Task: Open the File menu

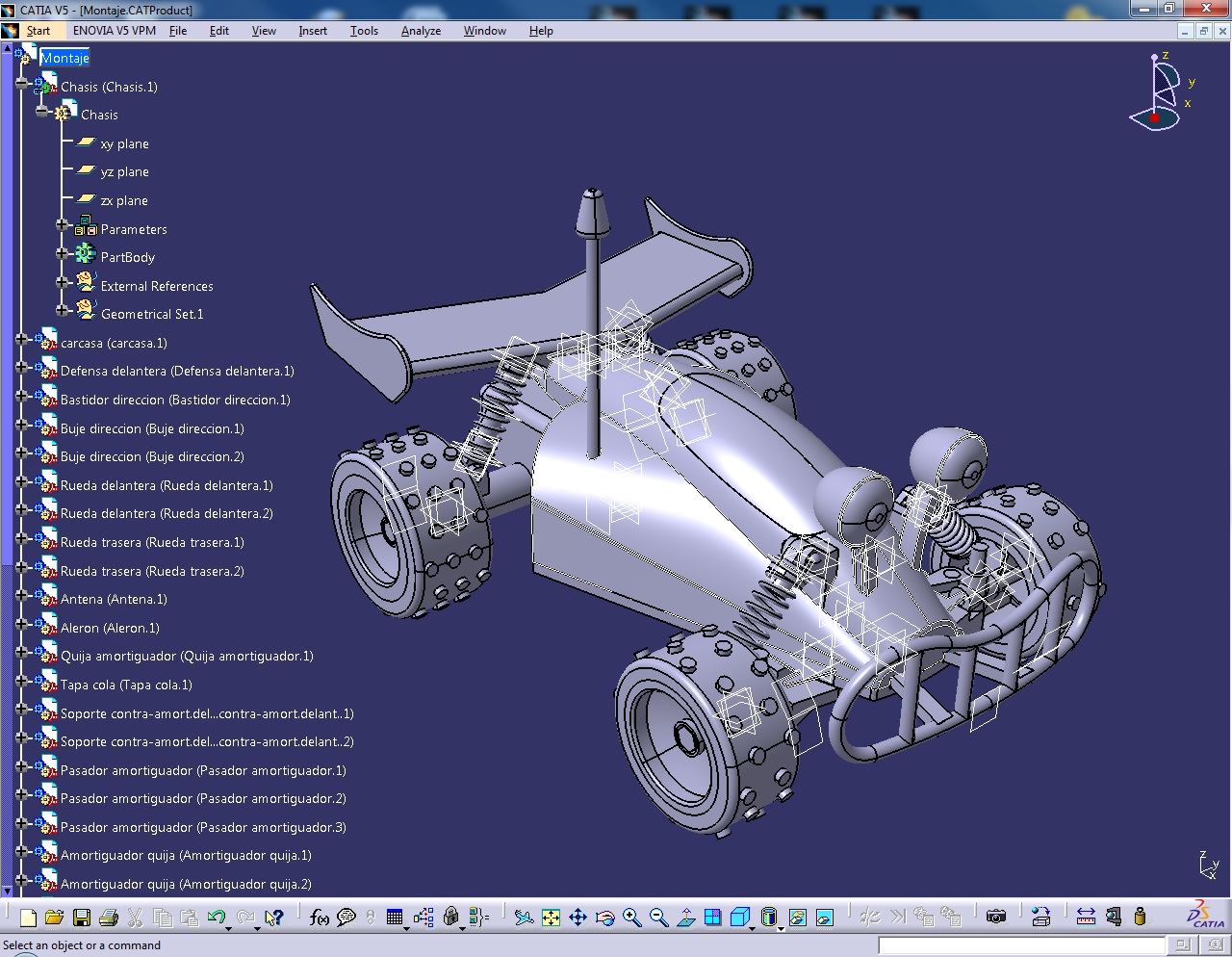Action: click(178, 31)
